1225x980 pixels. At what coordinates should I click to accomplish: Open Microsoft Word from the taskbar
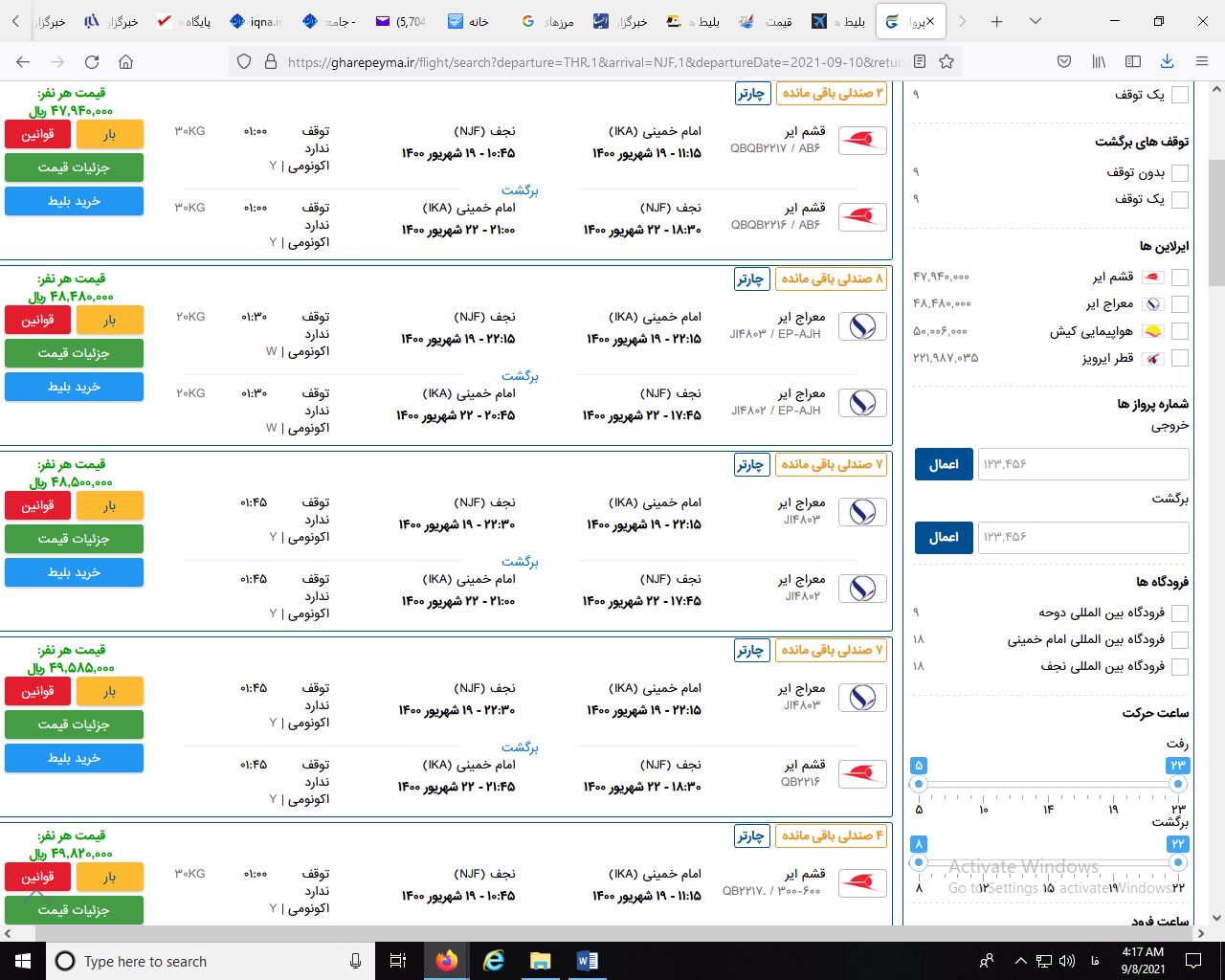[x=587, y=961]
